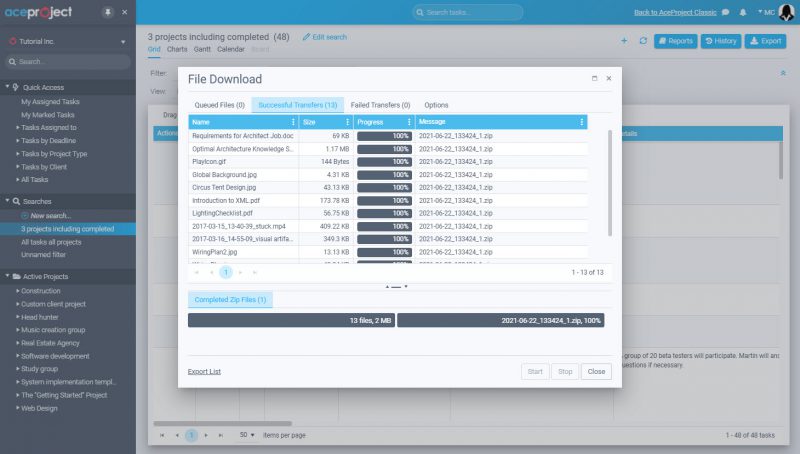Click the File Download list vertical scrollbar
The width and height of the screenshot is (800, 454).
[x=609, y=183]
